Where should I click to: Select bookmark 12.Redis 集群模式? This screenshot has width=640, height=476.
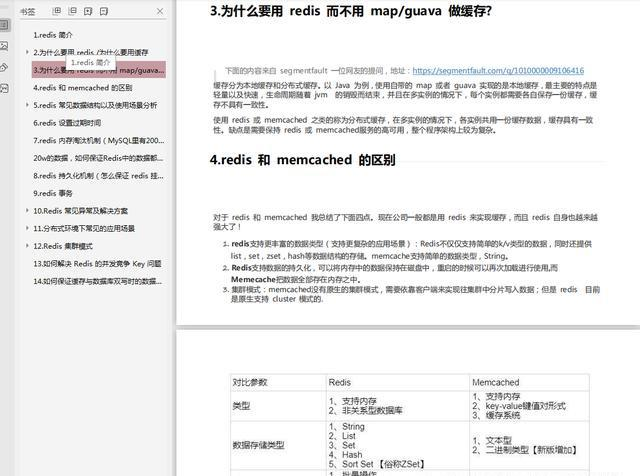click(x=63, y=246)
